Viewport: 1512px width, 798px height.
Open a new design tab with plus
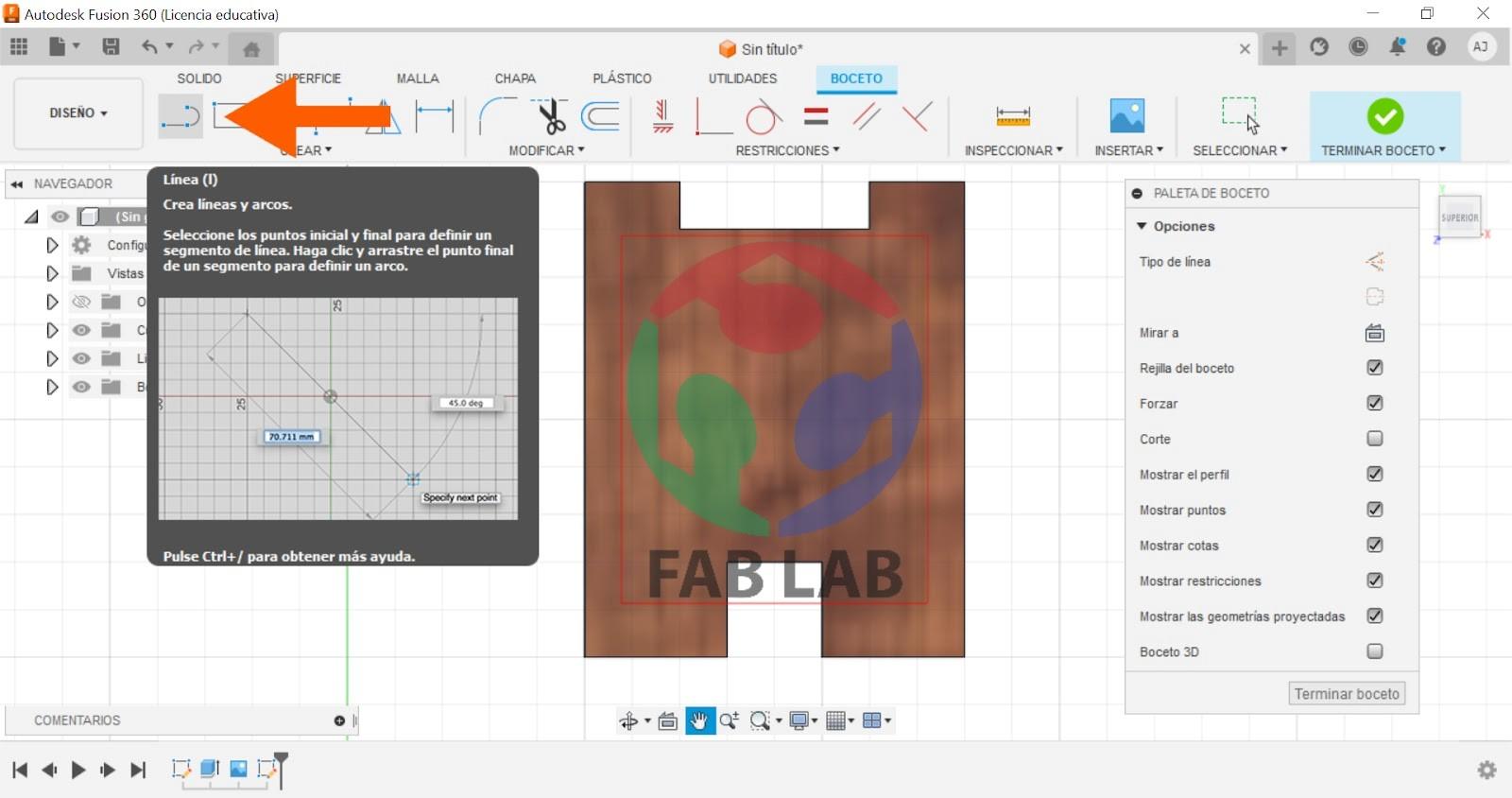coord(1280,47)
